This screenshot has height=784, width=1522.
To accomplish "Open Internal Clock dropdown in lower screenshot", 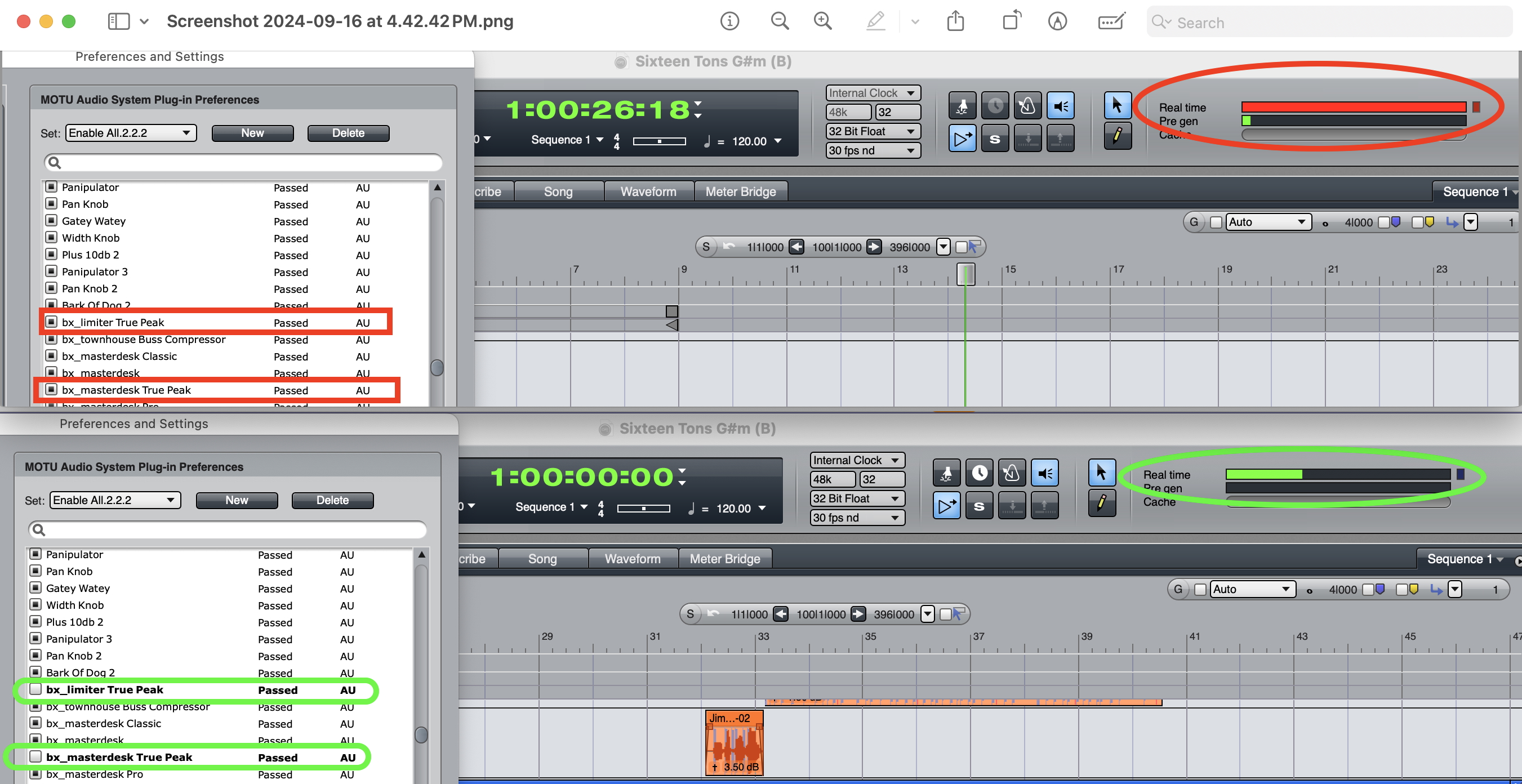I will tap(857, 460).
